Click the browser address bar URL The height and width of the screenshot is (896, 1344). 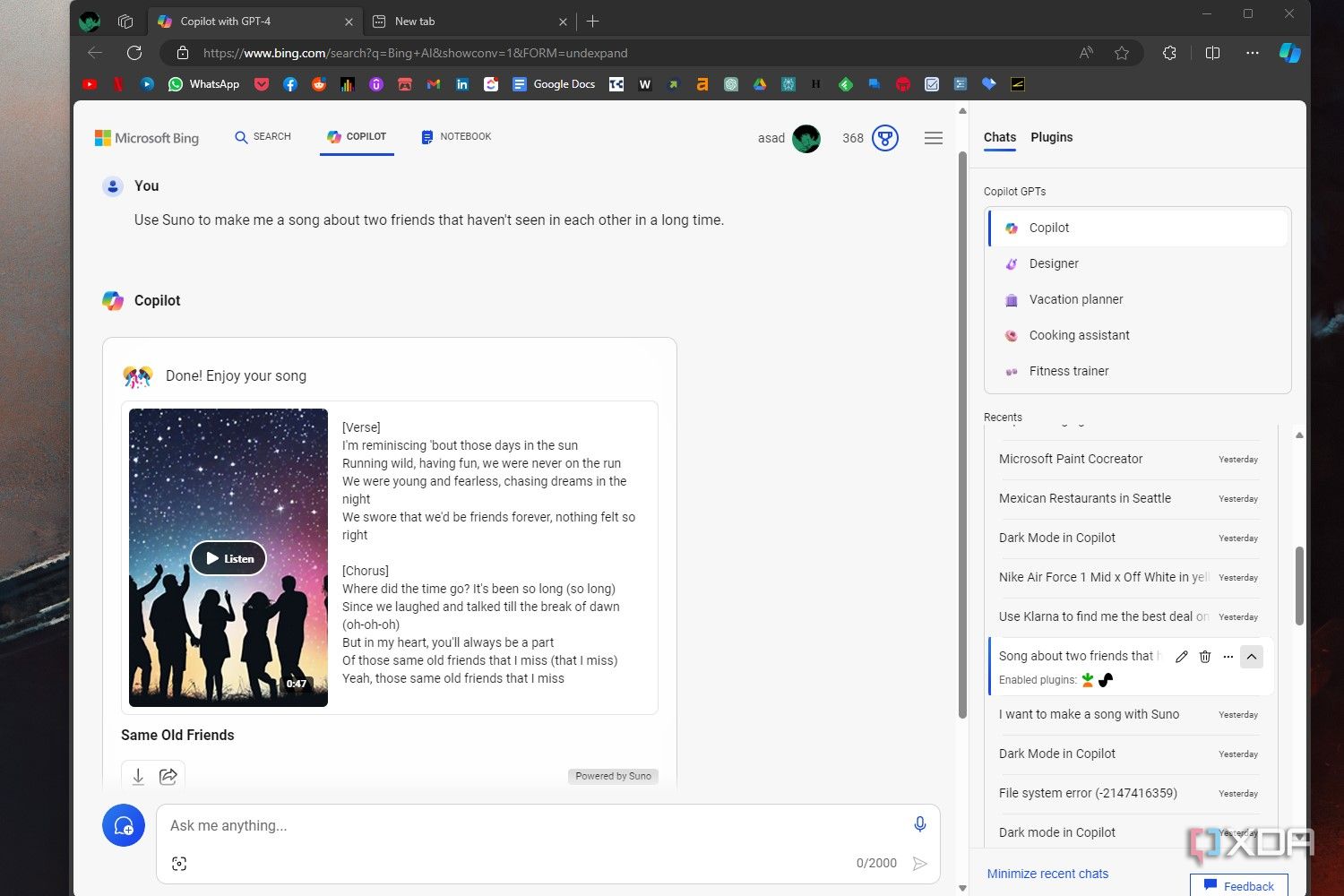415,53
